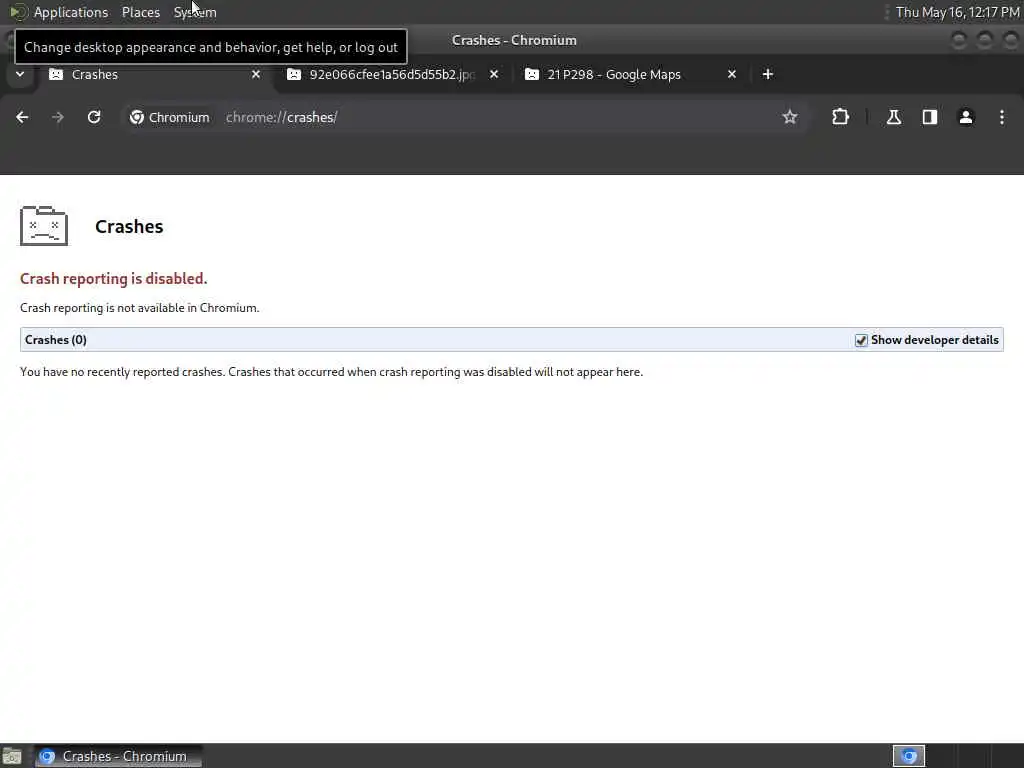Click the 'Crash reporting is disabled.' heading

[x=114, y=278]
